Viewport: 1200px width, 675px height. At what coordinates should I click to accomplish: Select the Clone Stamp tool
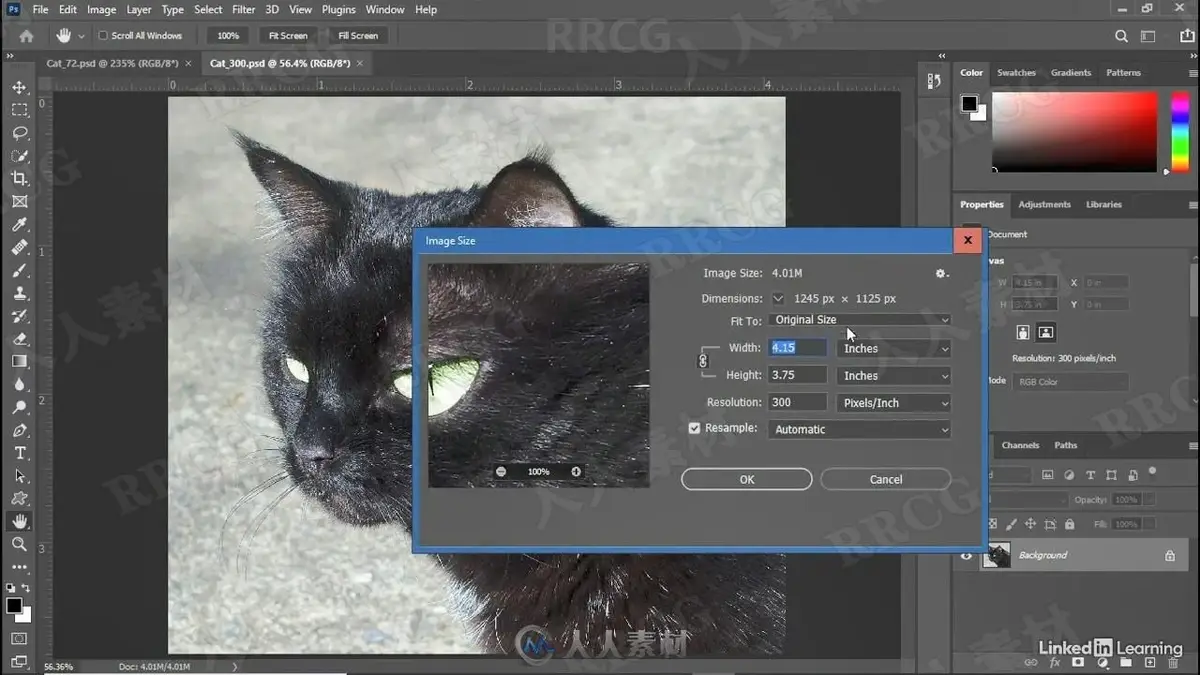coord(19,293)
